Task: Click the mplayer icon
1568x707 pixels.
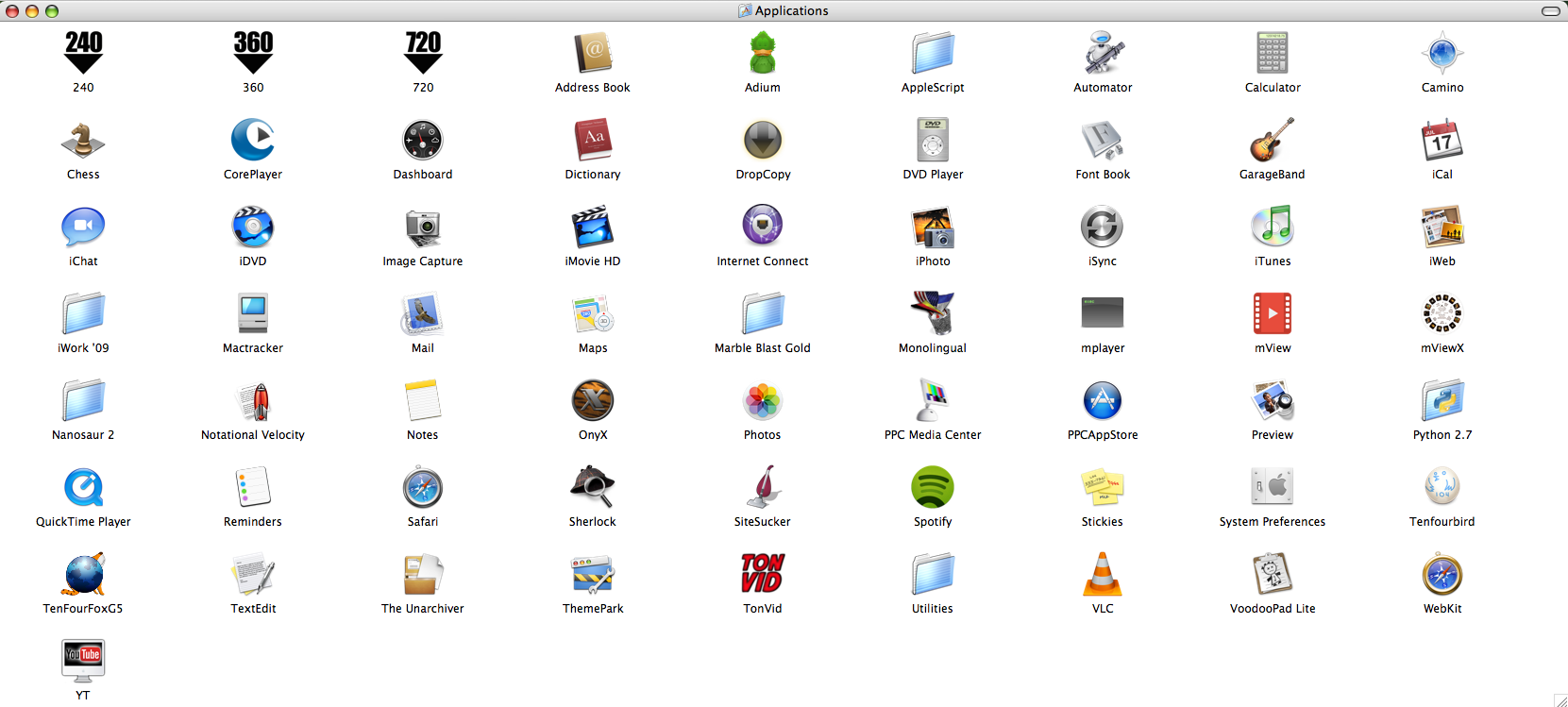Action: pyautogui.click(x=1103, y=313)
